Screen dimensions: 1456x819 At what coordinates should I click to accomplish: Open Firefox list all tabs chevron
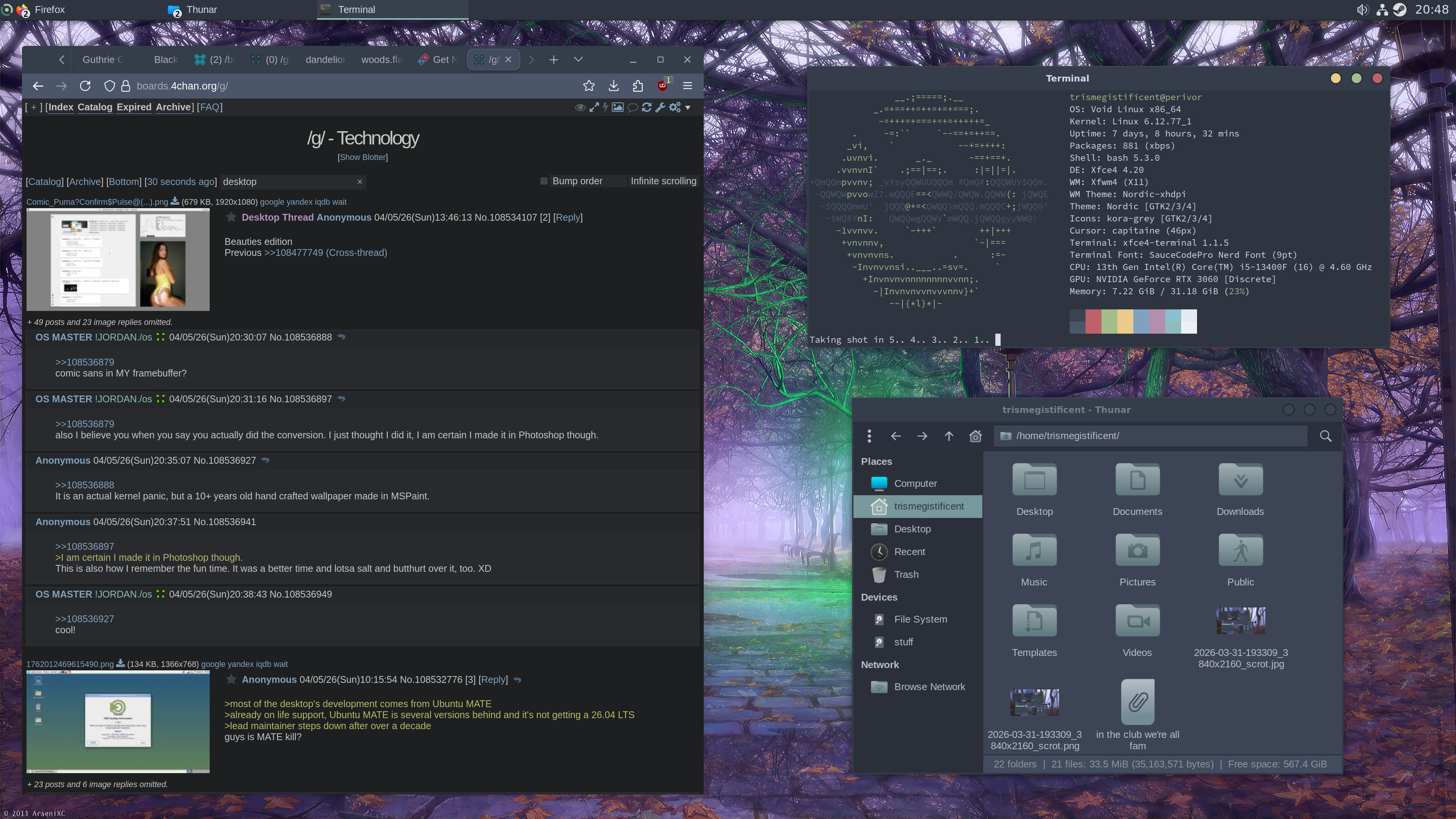tap(578, 60)
